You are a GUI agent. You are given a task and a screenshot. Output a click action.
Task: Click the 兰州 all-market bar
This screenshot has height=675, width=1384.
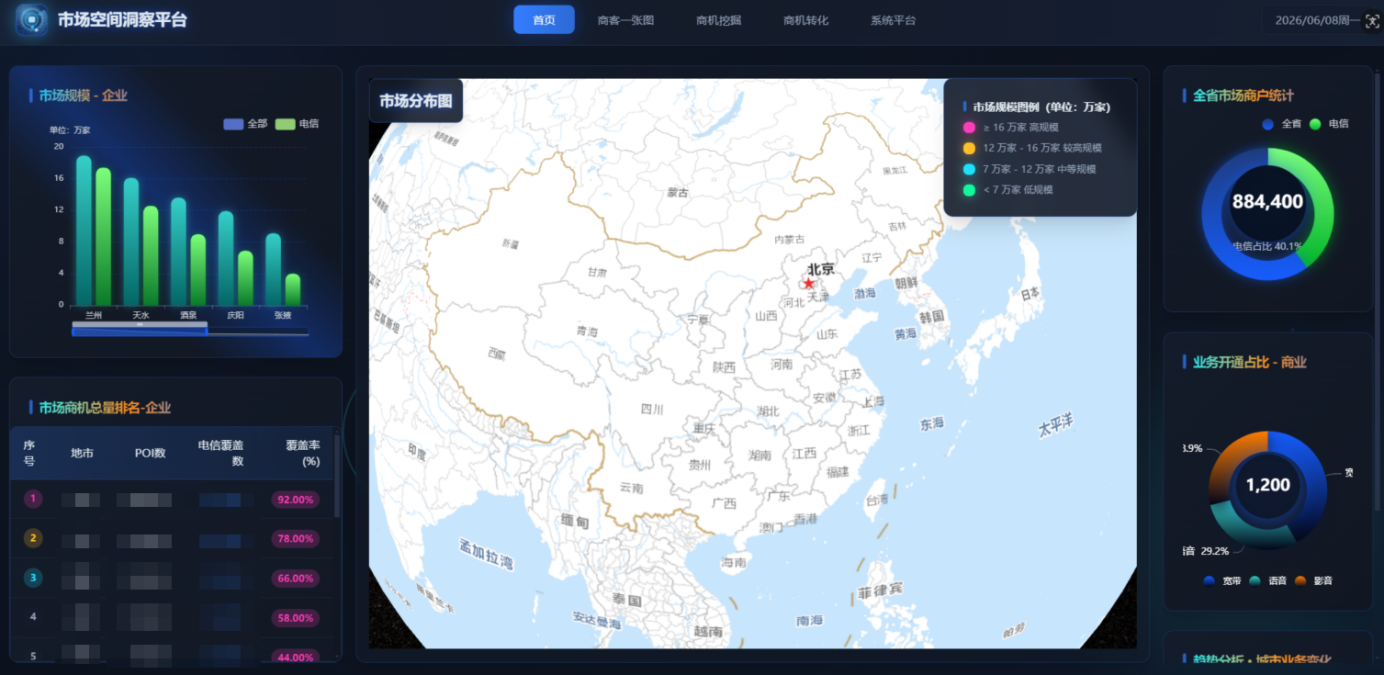(x=84, y=230)
